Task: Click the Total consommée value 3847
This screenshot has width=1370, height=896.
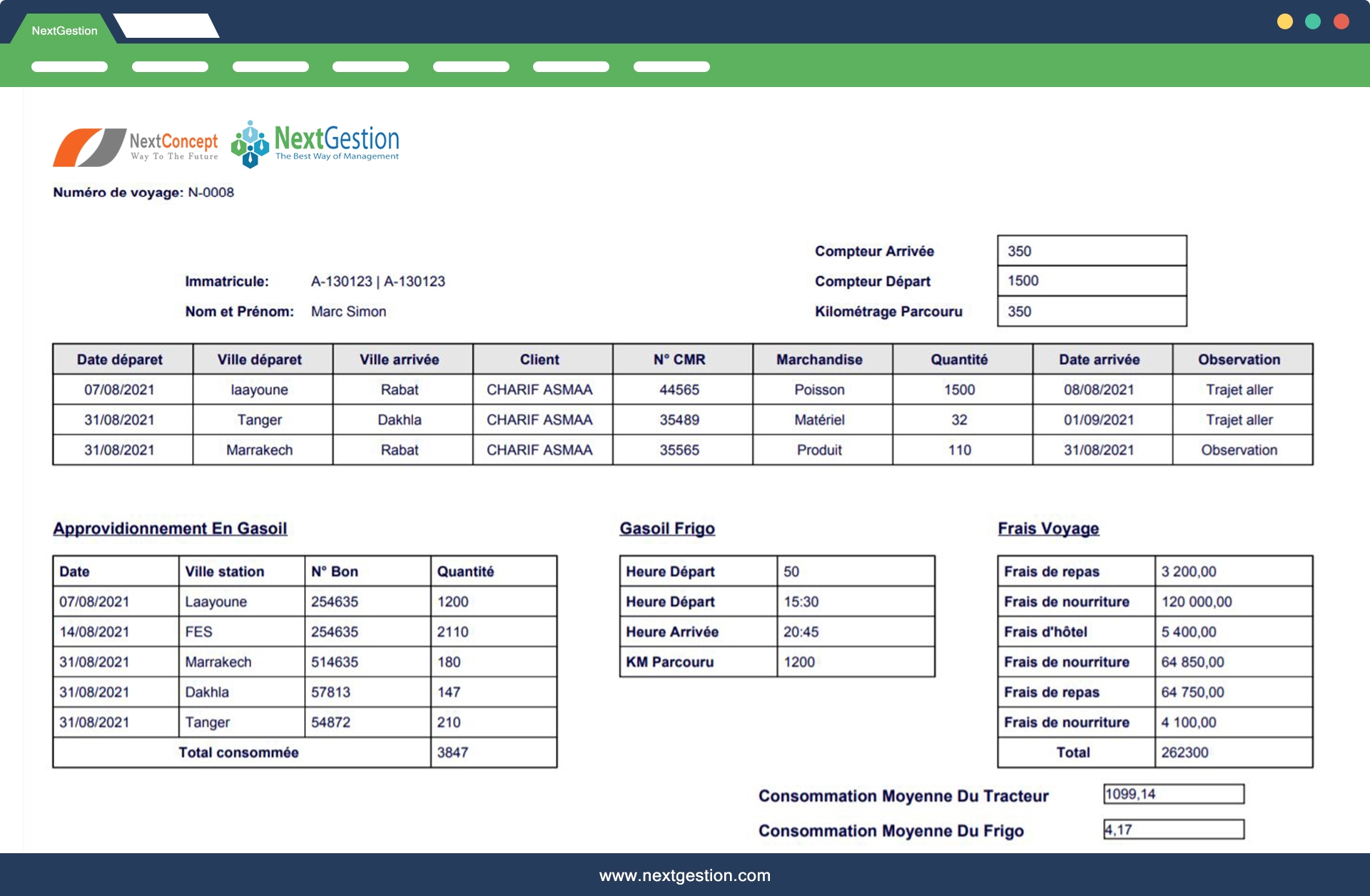Action: (x=452, y=752)
